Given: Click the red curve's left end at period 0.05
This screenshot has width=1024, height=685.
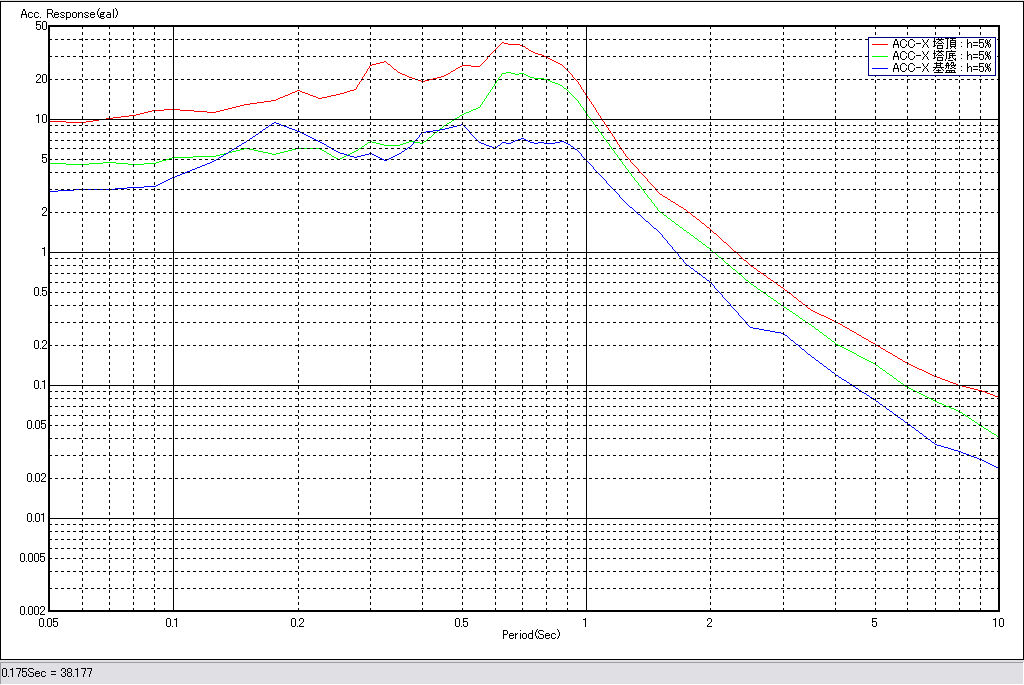Looking at the screenshot, I should pyautogui.click(x=51, y=121).
